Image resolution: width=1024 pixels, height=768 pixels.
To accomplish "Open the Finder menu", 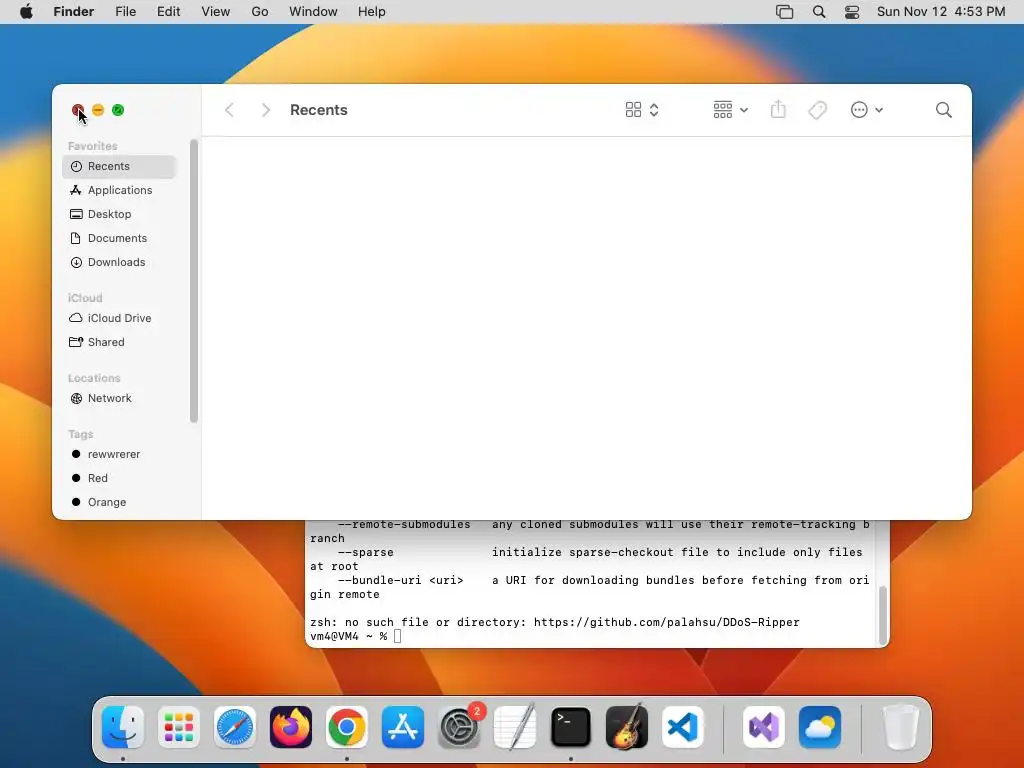I will coord(73,12).
